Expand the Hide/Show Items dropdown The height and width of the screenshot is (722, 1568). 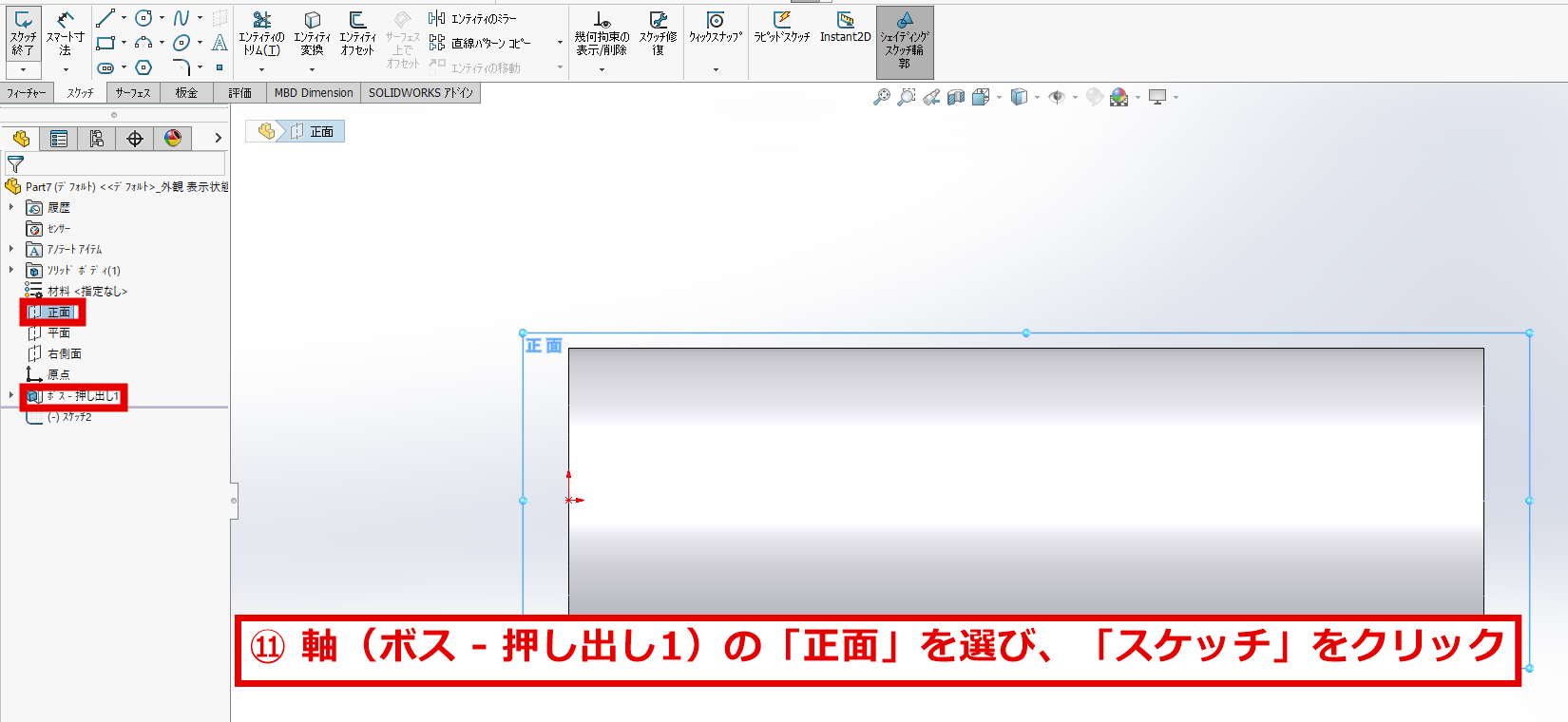click(x=1075, y=97)
